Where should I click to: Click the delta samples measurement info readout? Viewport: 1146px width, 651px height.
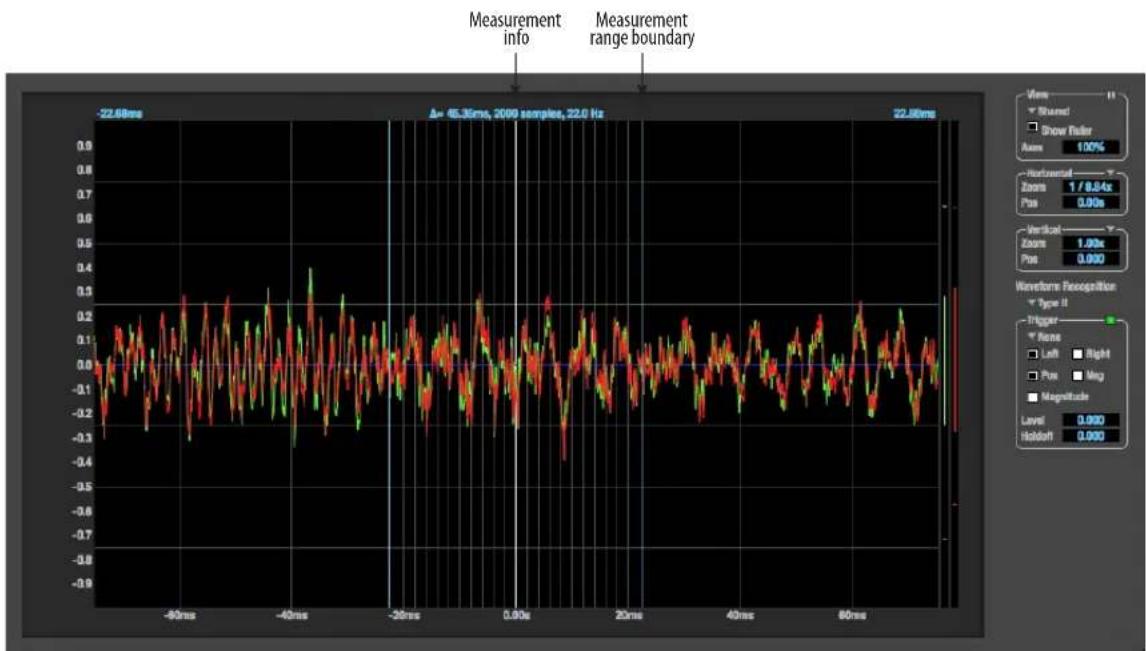pos(516,114)
